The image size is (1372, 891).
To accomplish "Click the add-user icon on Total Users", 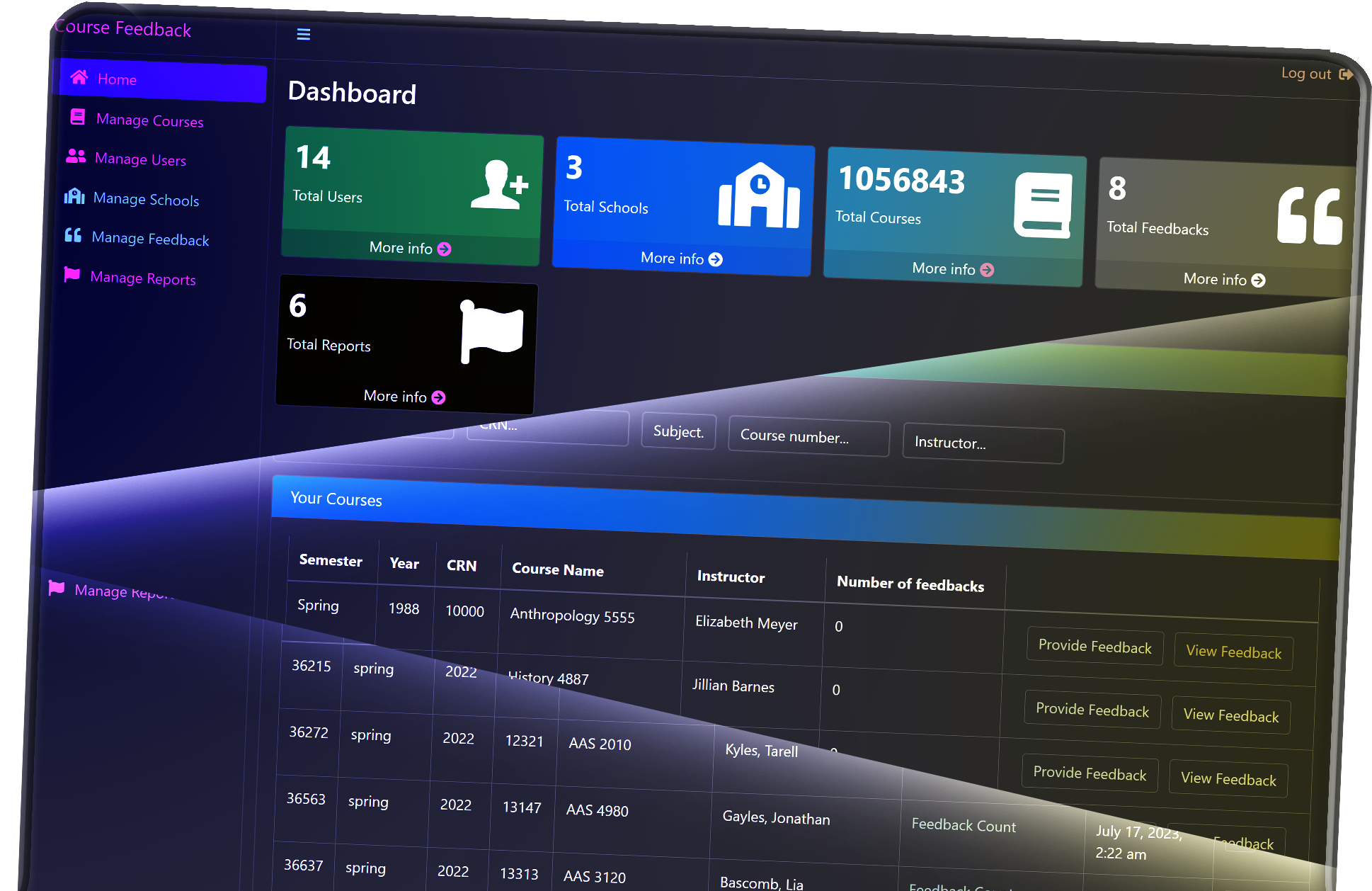I will pos(500,186).
